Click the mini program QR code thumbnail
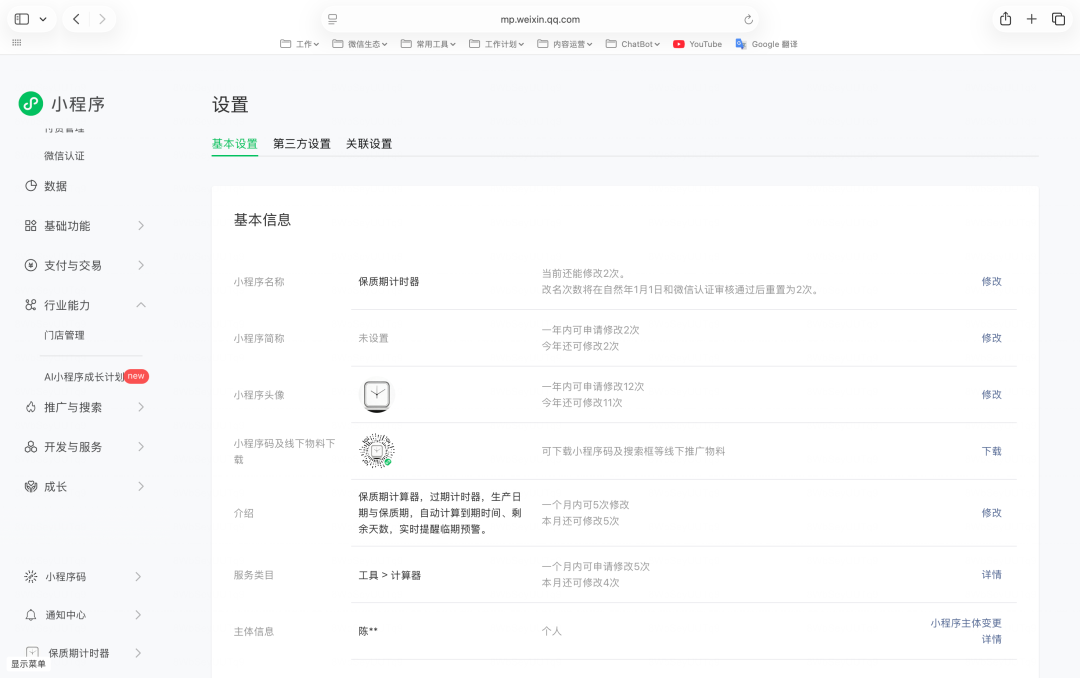This screenshot has height=678, width=1080. 374,450
